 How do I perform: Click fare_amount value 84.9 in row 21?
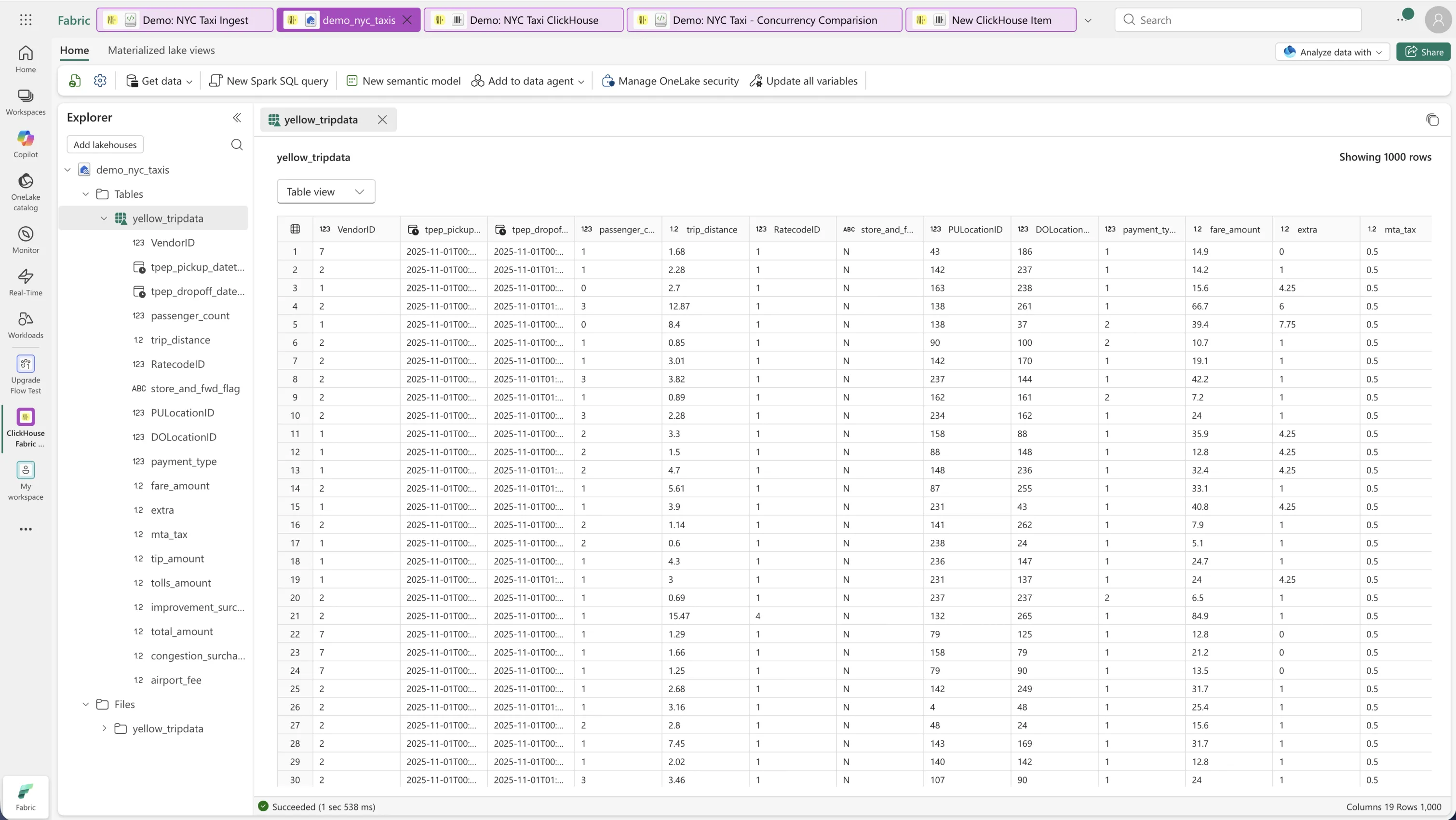click(x=1200, y=616)
